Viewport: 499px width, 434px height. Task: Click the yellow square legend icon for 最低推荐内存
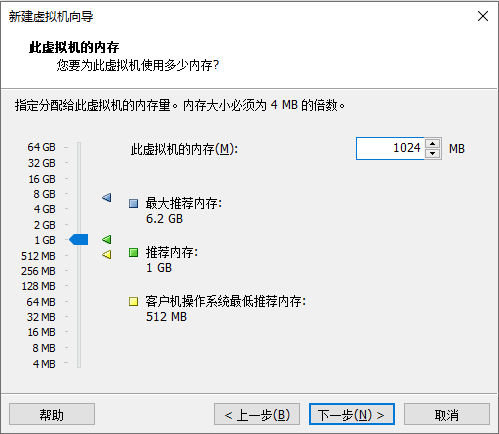[133, 302]
